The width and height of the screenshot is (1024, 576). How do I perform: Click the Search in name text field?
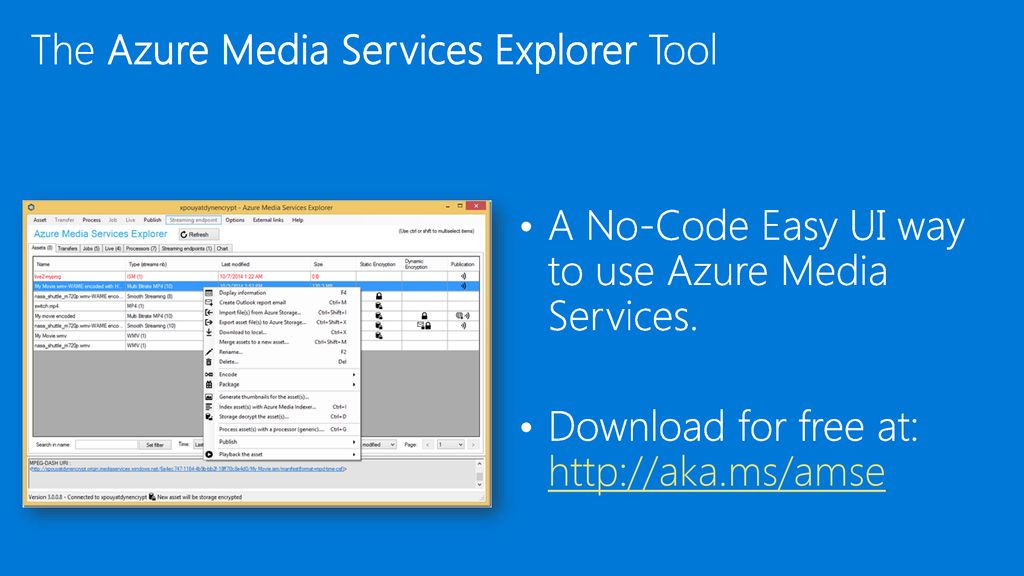[x=106, y=445]
